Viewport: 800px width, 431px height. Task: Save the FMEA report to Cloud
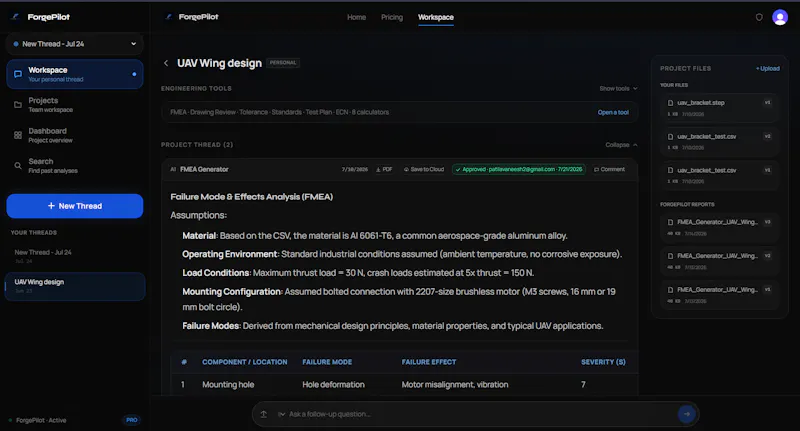[x=423, y=169]
